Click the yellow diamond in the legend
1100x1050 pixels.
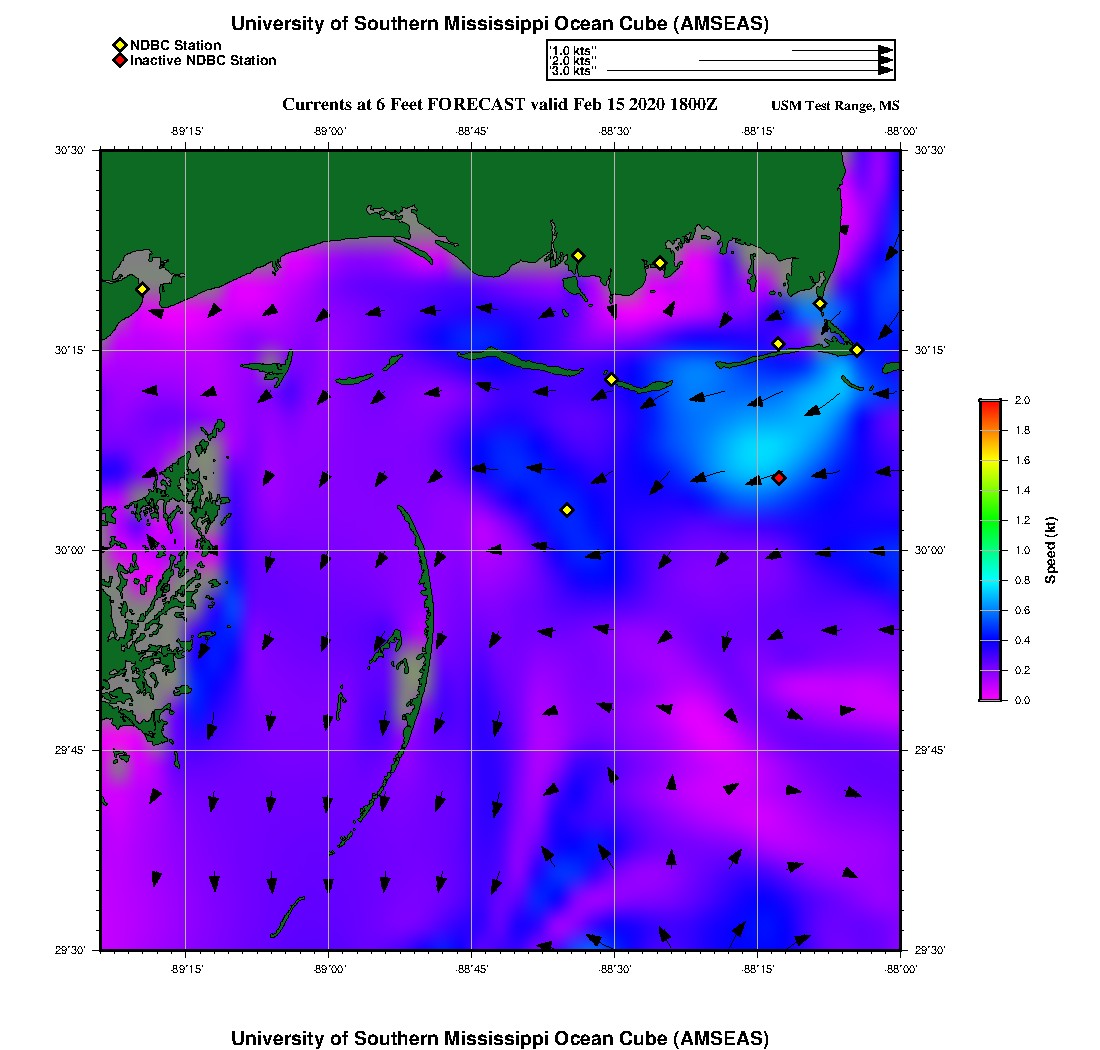coord(119,45)
